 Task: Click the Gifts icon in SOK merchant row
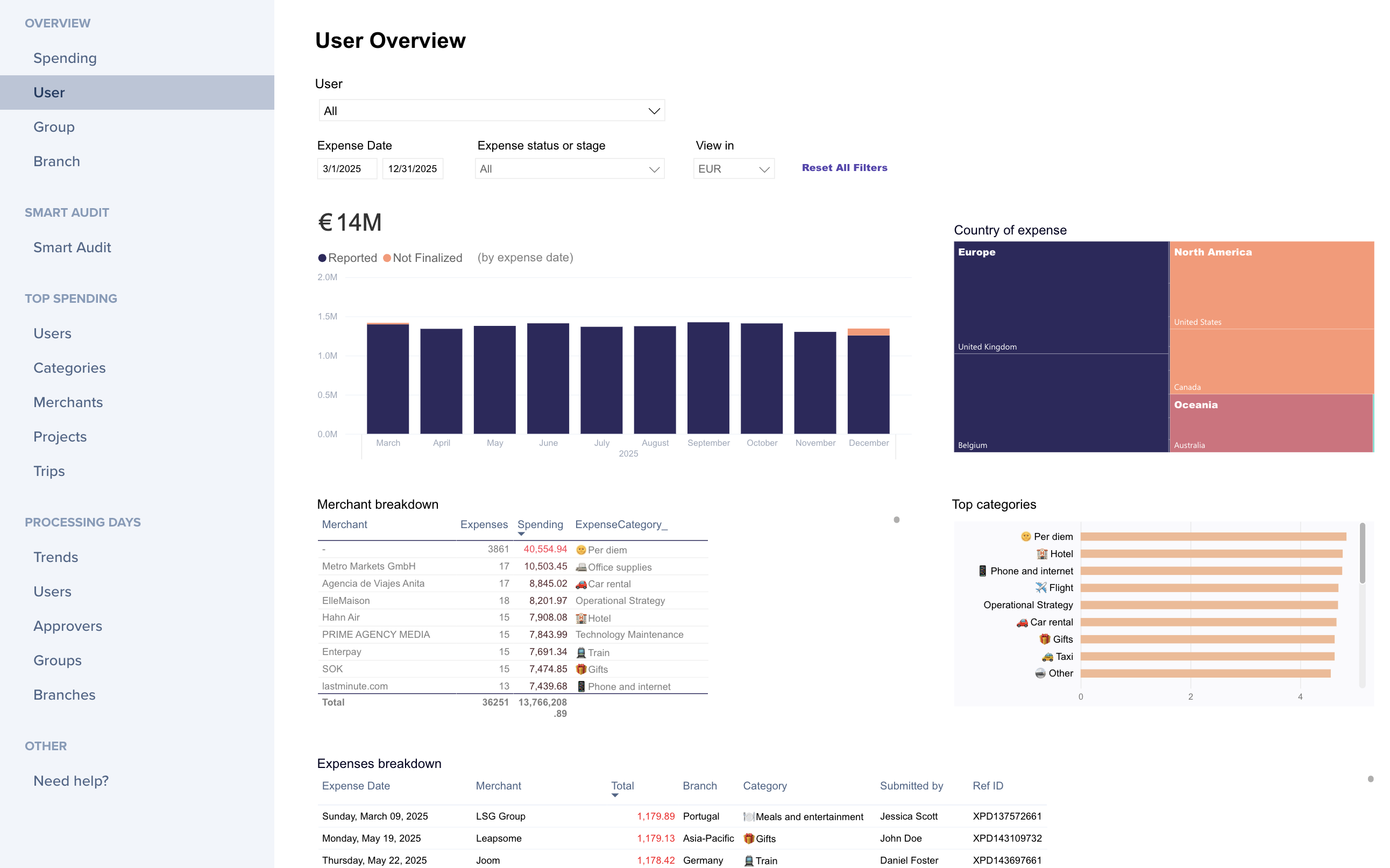coord(581,669)
